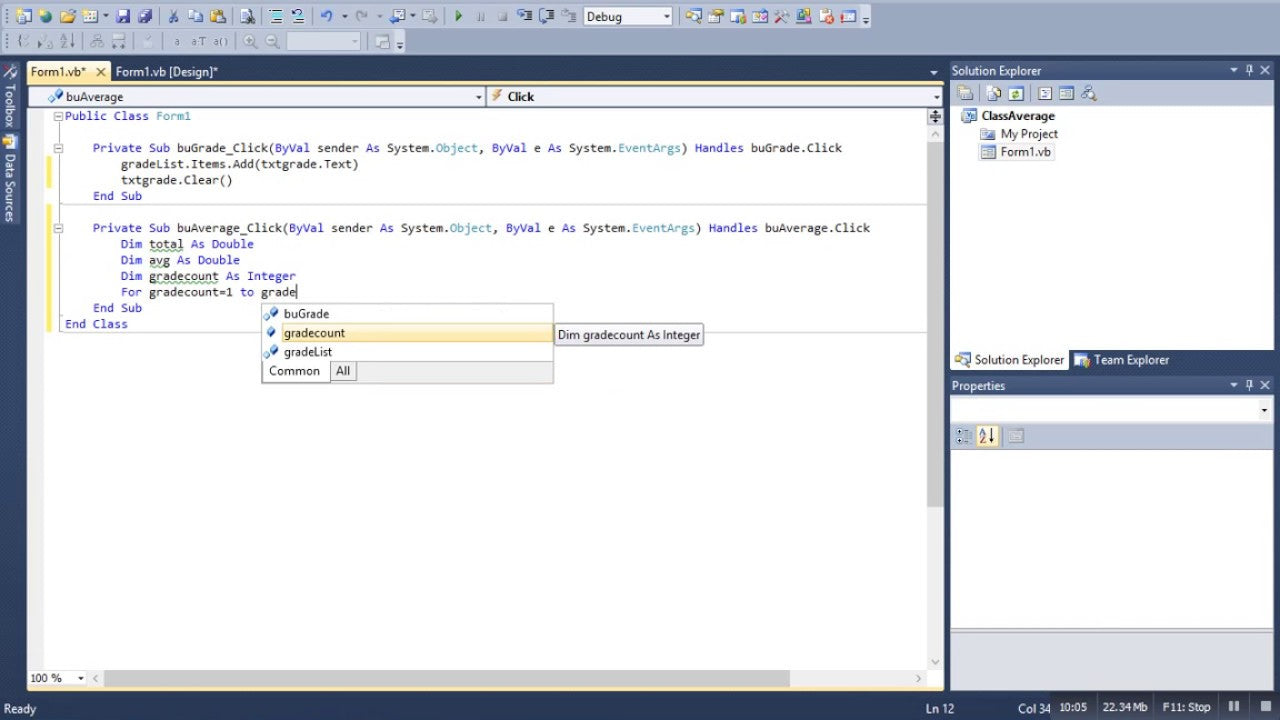Image resolution: width=1280 pixels, height=720 pixels.
Task: Start debugging with the green play icon
Action: coord(459,16)
